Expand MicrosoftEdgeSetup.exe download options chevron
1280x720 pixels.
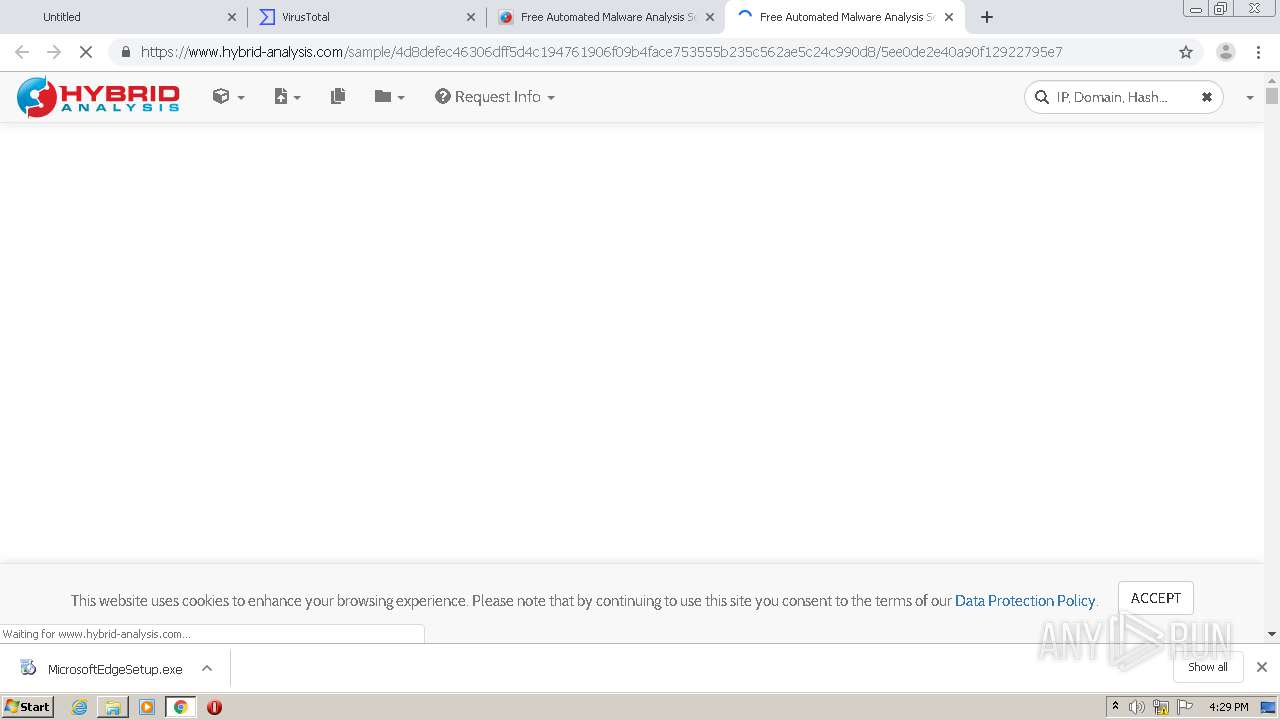[x=207, y=668]
